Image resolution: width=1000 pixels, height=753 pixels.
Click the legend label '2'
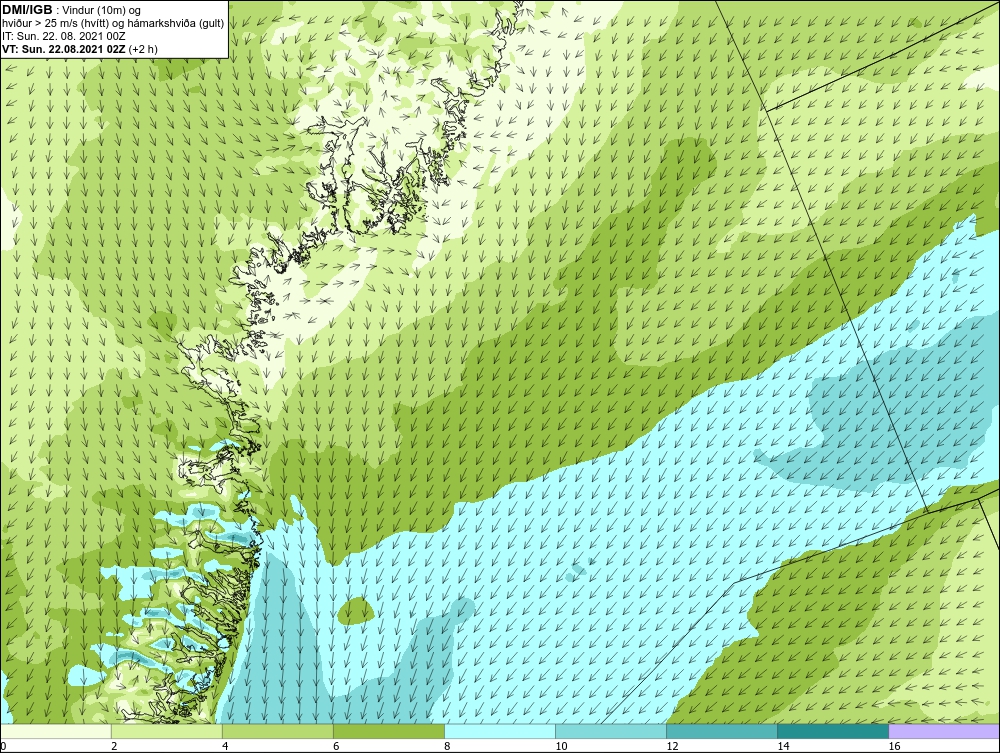pos(114,746)
